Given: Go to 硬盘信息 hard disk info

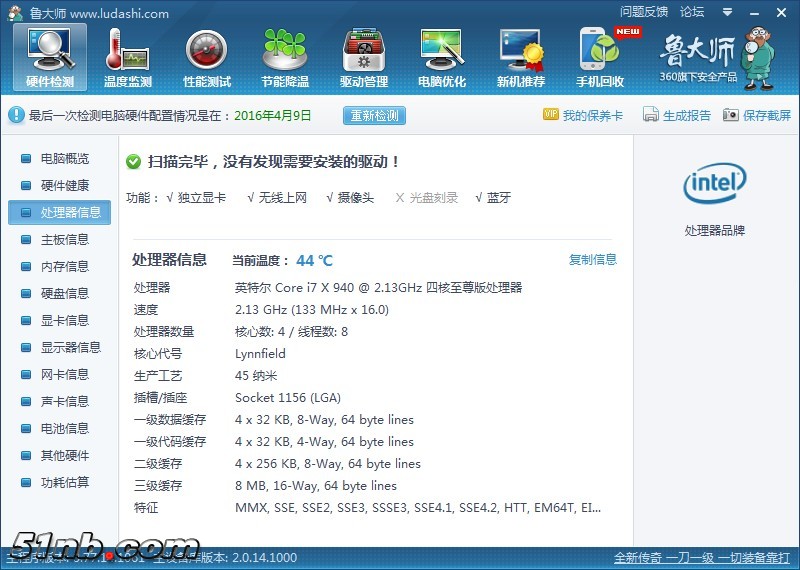Looking at the screenshot, I should [64, 294].
